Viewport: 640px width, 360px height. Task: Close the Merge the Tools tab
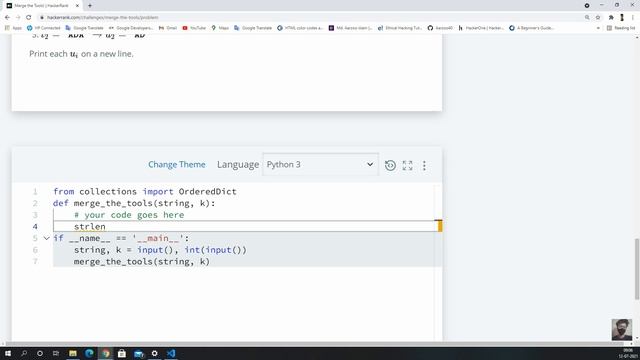point(77,6)
